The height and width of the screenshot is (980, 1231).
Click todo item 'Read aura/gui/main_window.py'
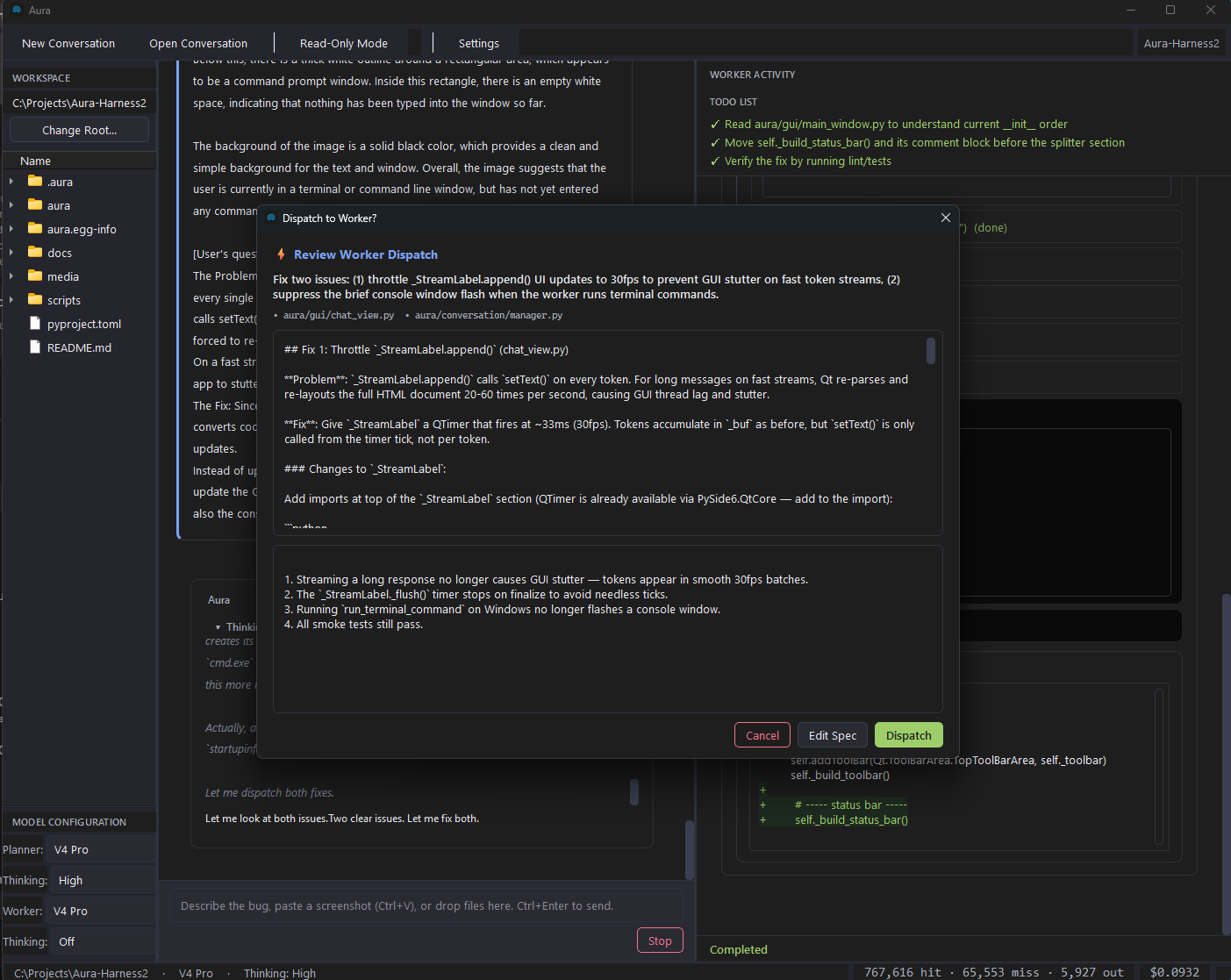coord(896,124)
